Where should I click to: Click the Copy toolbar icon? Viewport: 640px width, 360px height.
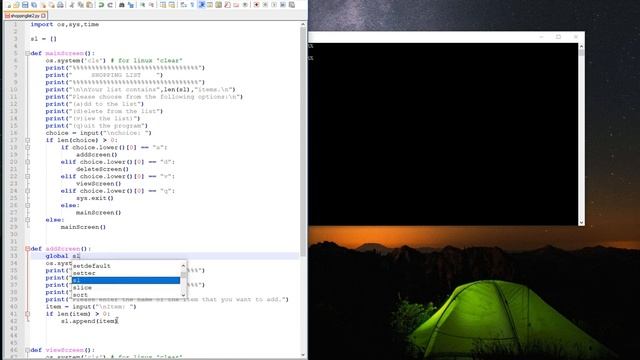click(x=80, y=5)
